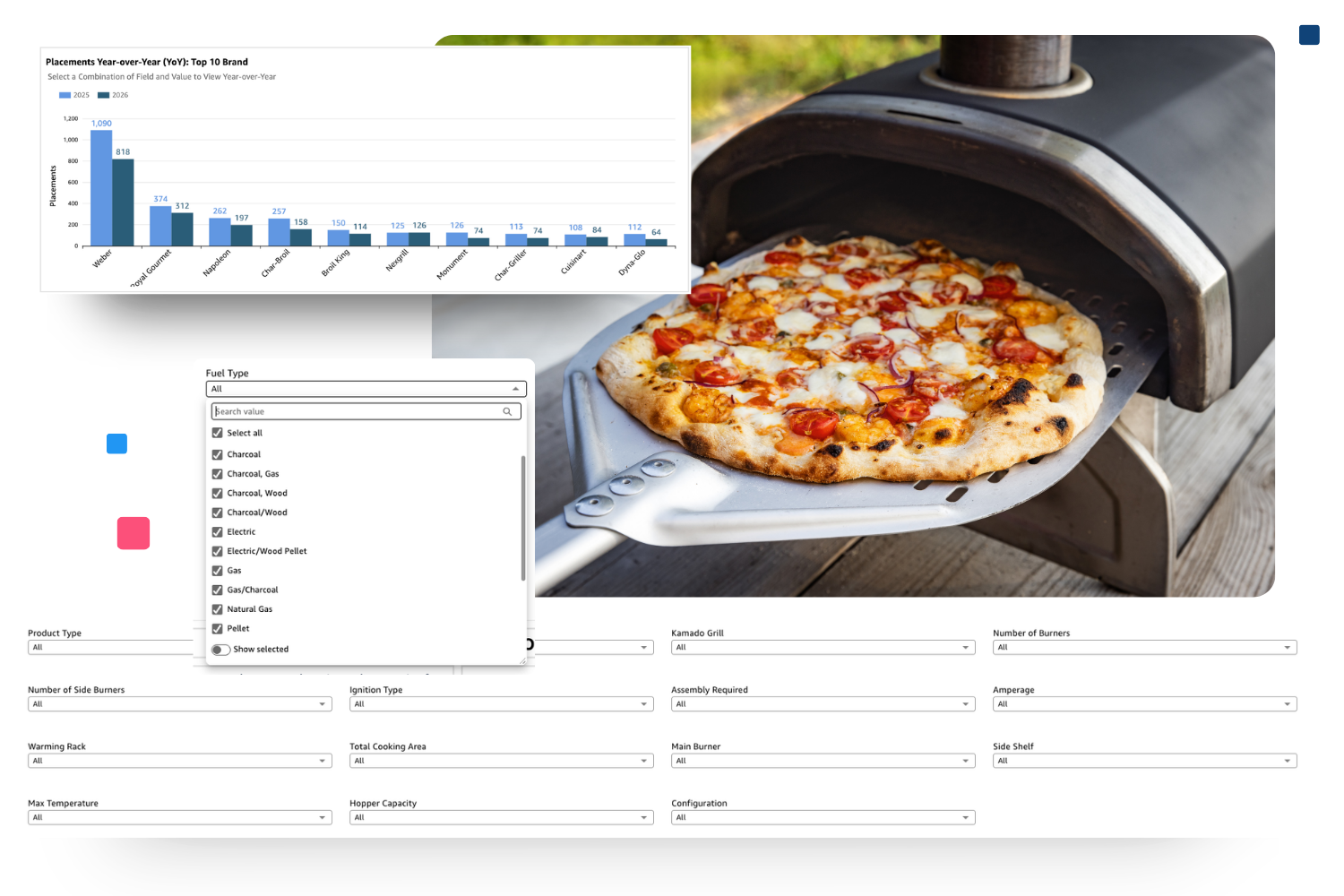Uncheck the Gas/Charcoal option

pos(218,590)
